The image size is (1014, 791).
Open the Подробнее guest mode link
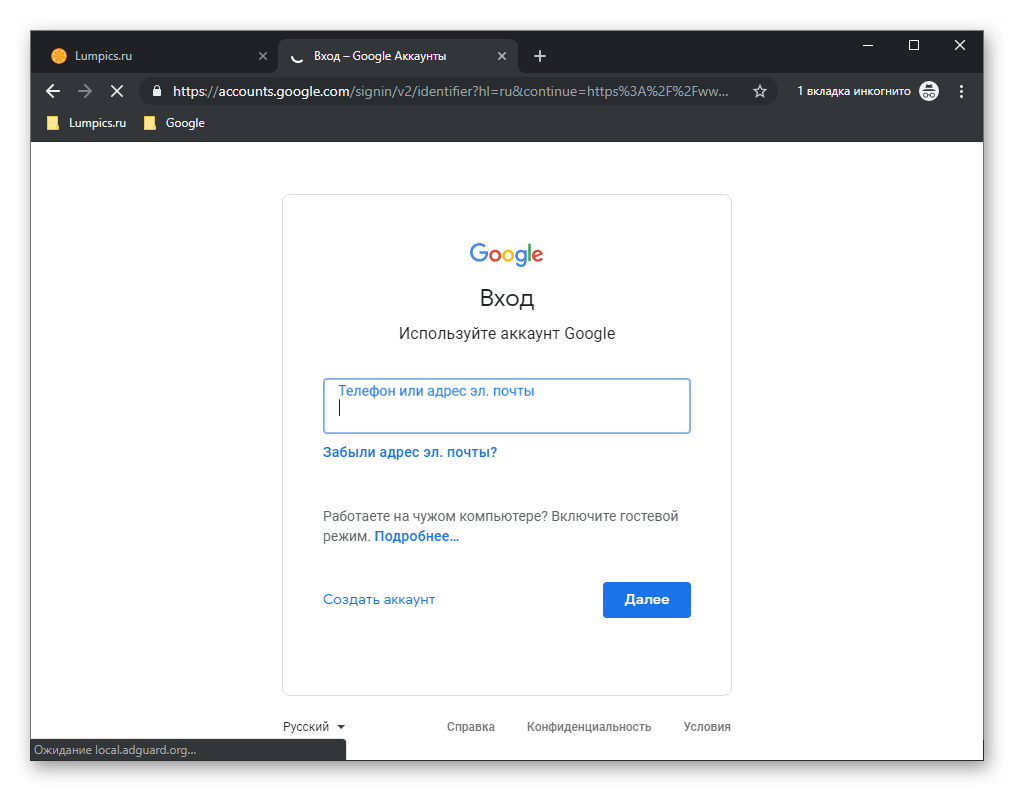click(417, 536)
